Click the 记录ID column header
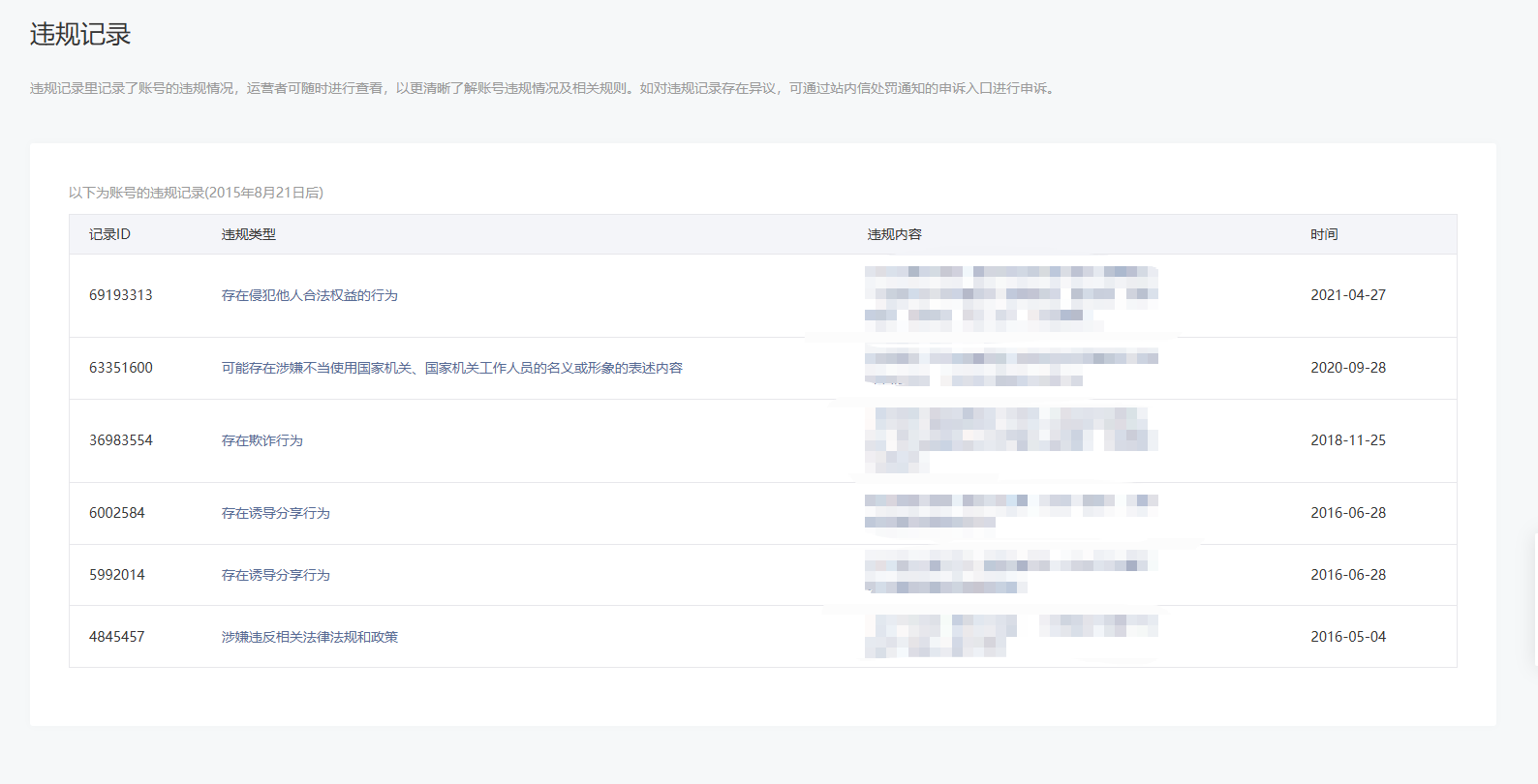Screen dimensions: 1538x784 [109, 234]
